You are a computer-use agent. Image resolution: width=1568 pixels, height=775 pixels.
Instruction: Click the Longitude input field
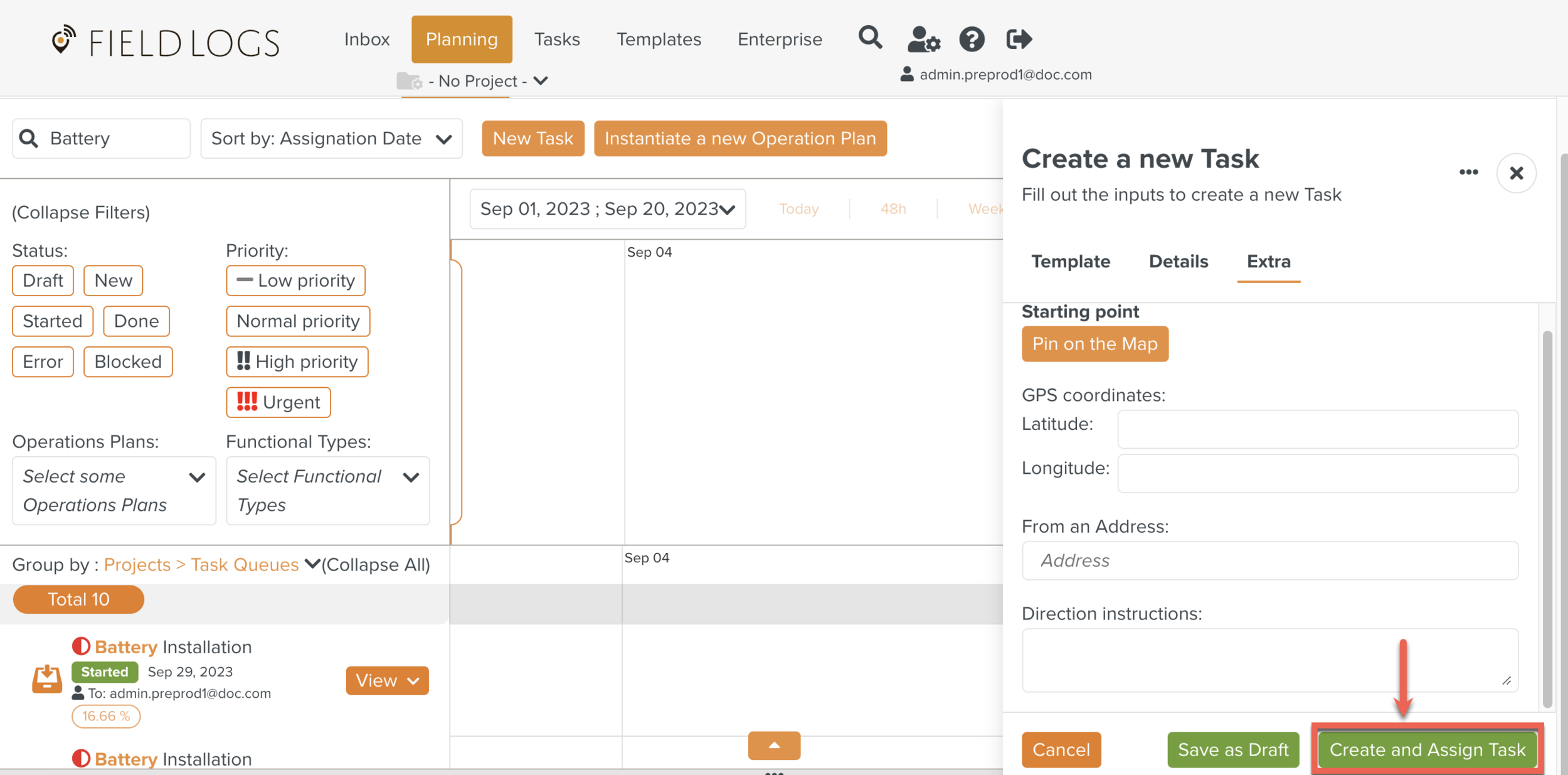(x=1317, y=473)
